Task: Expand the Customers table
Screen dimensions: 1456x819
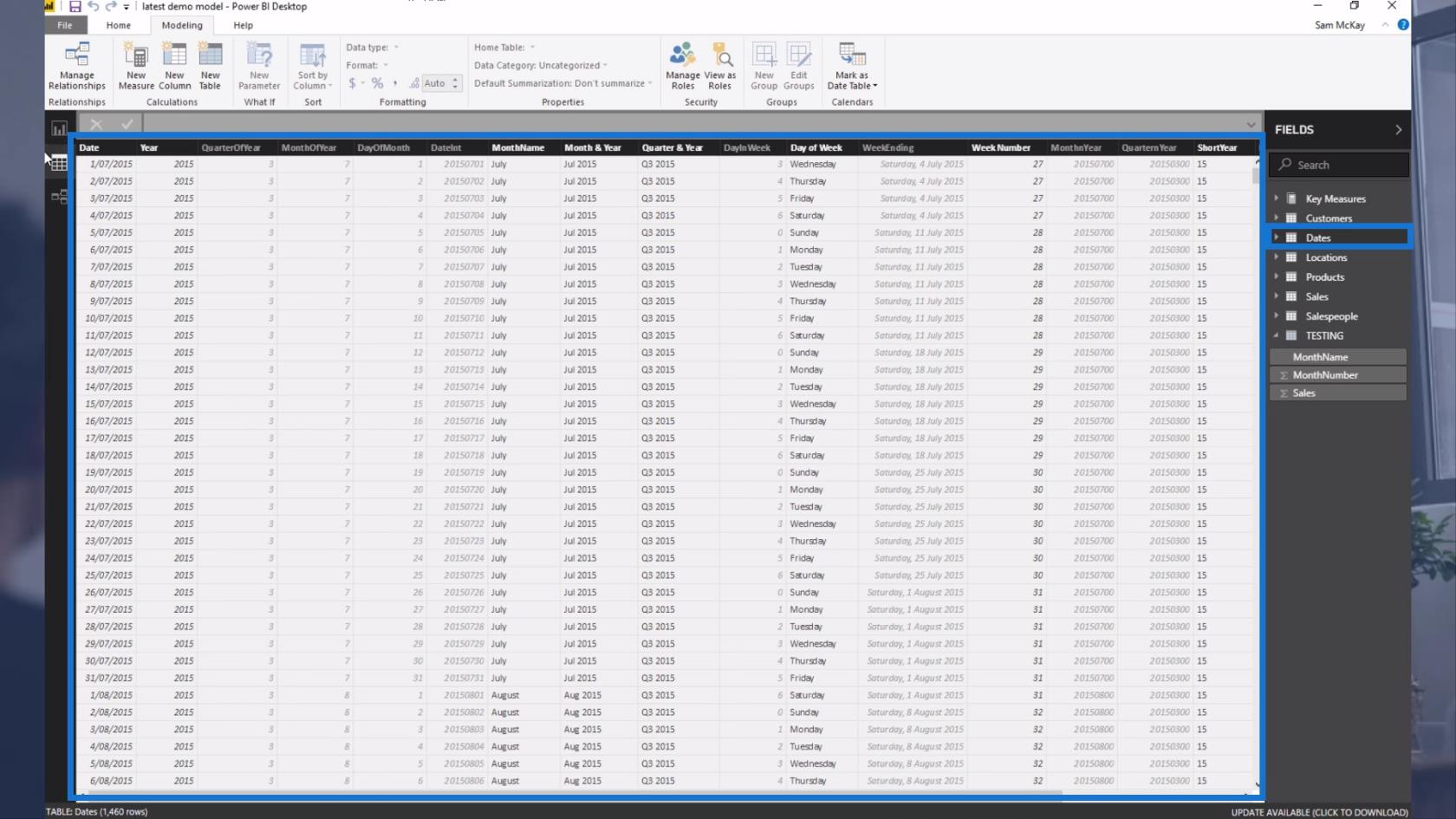Action: coord(1276,218)
